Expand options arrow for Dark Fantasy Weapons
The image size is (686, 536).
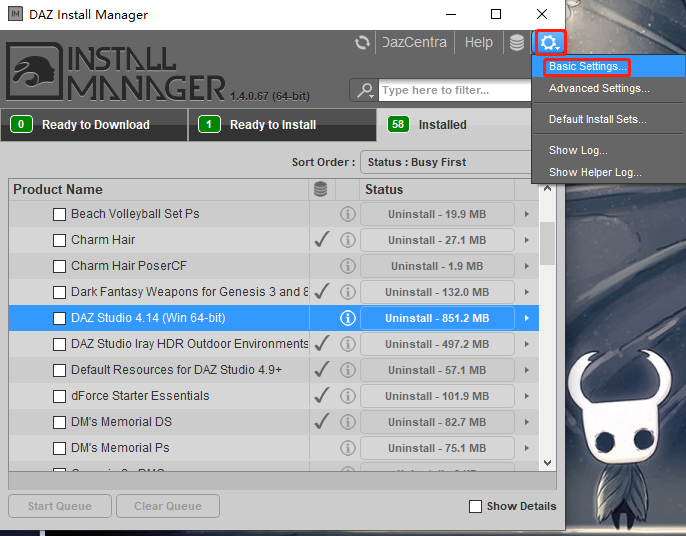click(527, 292)
